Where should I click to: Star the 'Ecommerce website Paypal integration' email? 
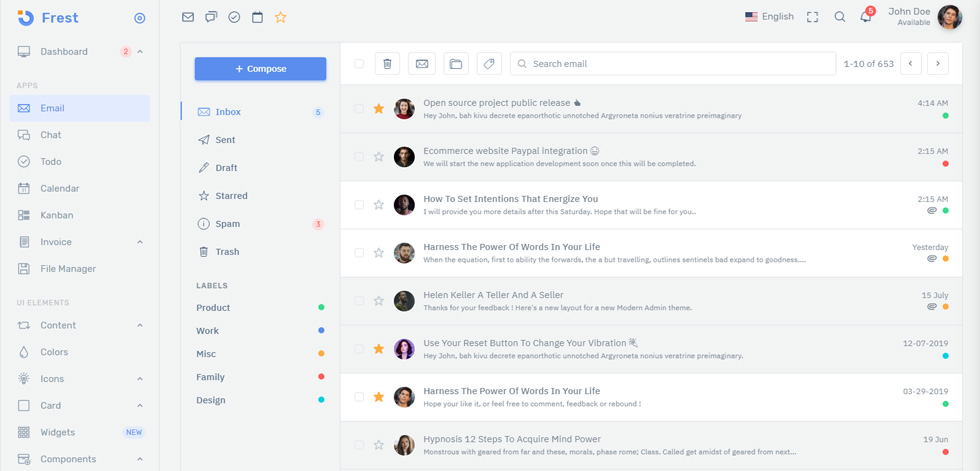tap(378, 157)
